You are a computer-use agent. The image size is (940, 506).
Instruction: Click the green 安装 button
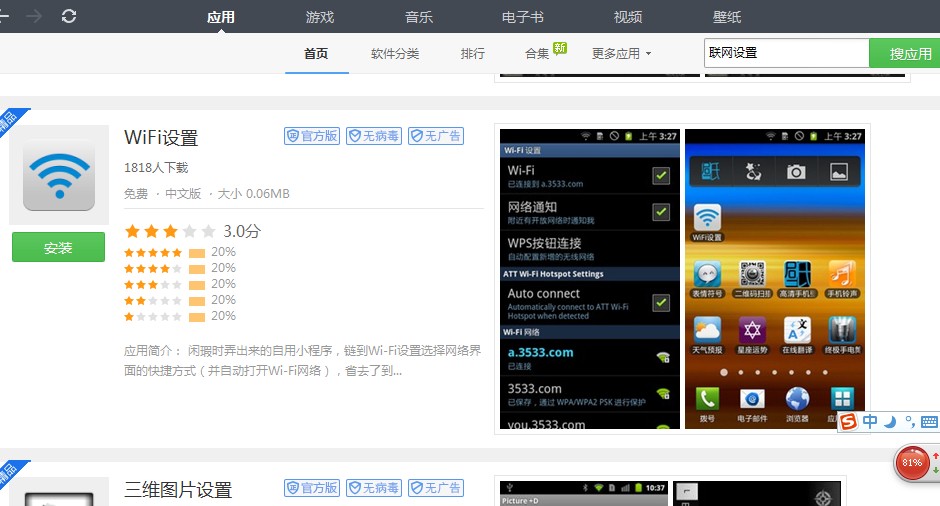[58, 247]
